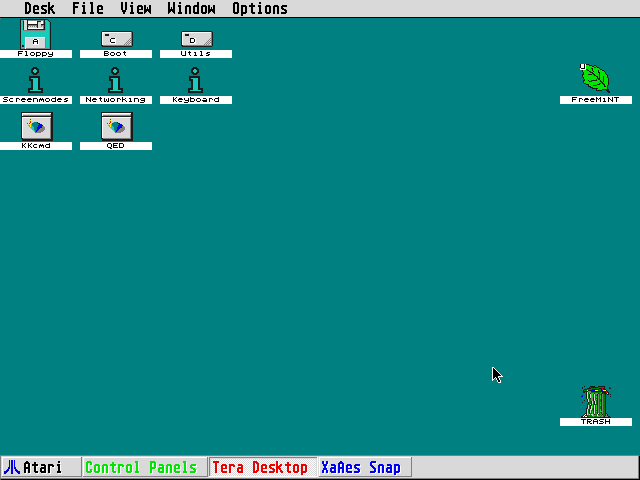
Task: Click the Screenmodes info icon
Action: [x=36, y=81]
